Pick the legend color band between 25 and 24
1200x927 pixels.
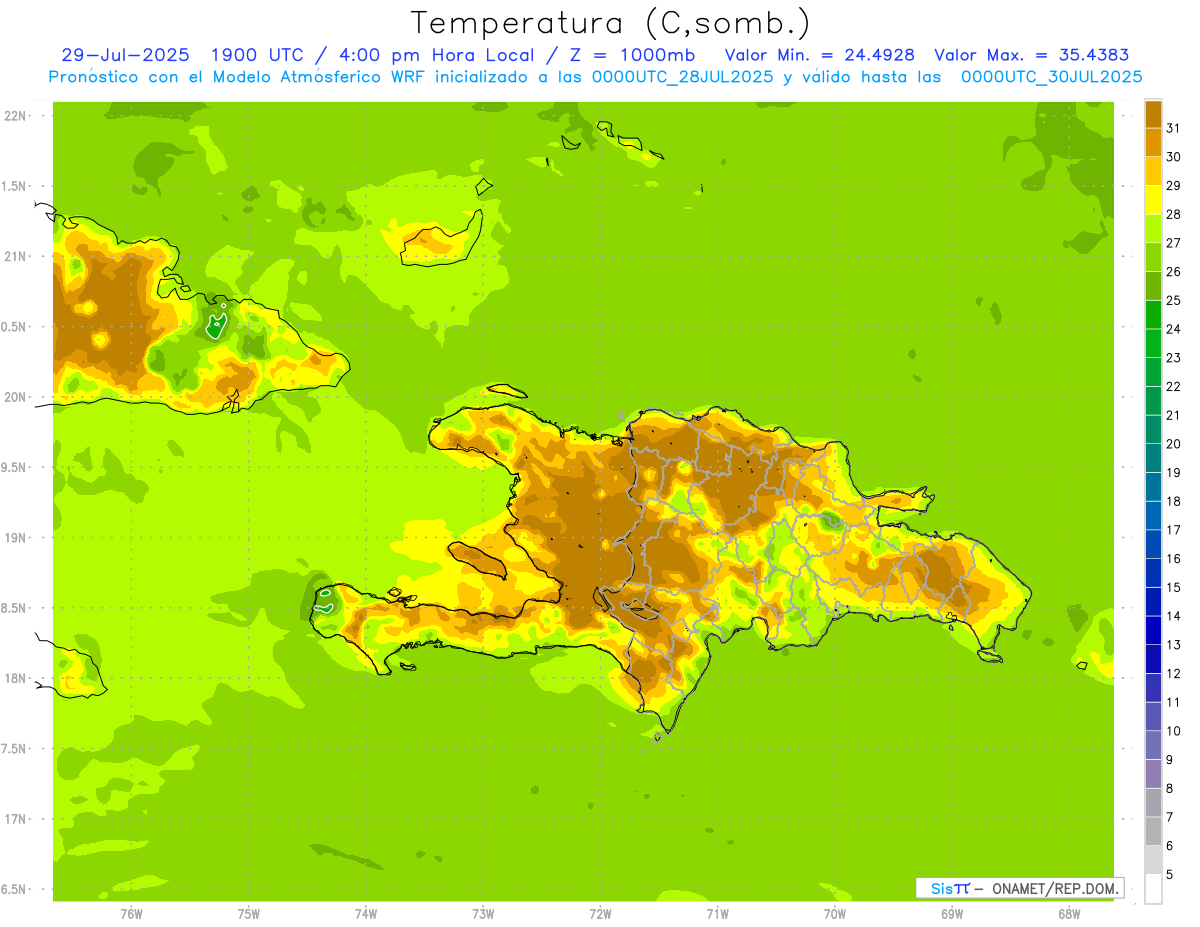click(x=1153, y=314)
